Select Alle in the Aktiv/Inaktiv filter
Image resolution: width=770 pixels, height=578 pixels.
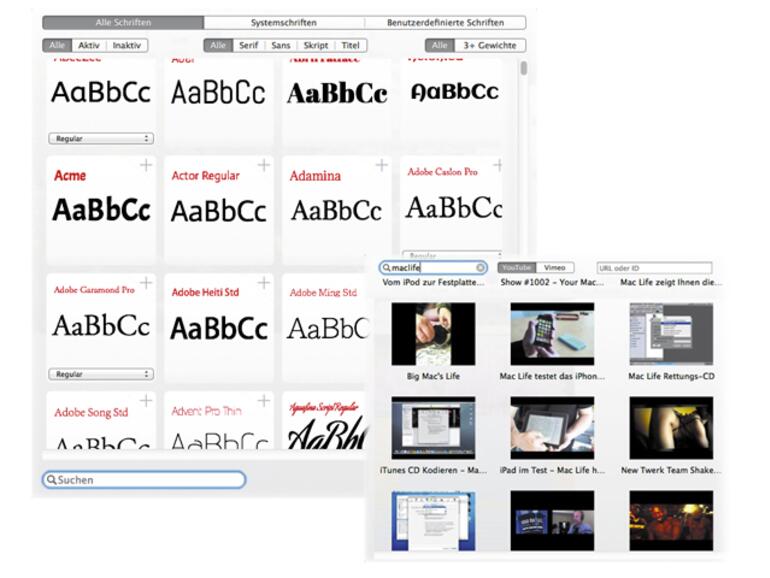point(57,45)
